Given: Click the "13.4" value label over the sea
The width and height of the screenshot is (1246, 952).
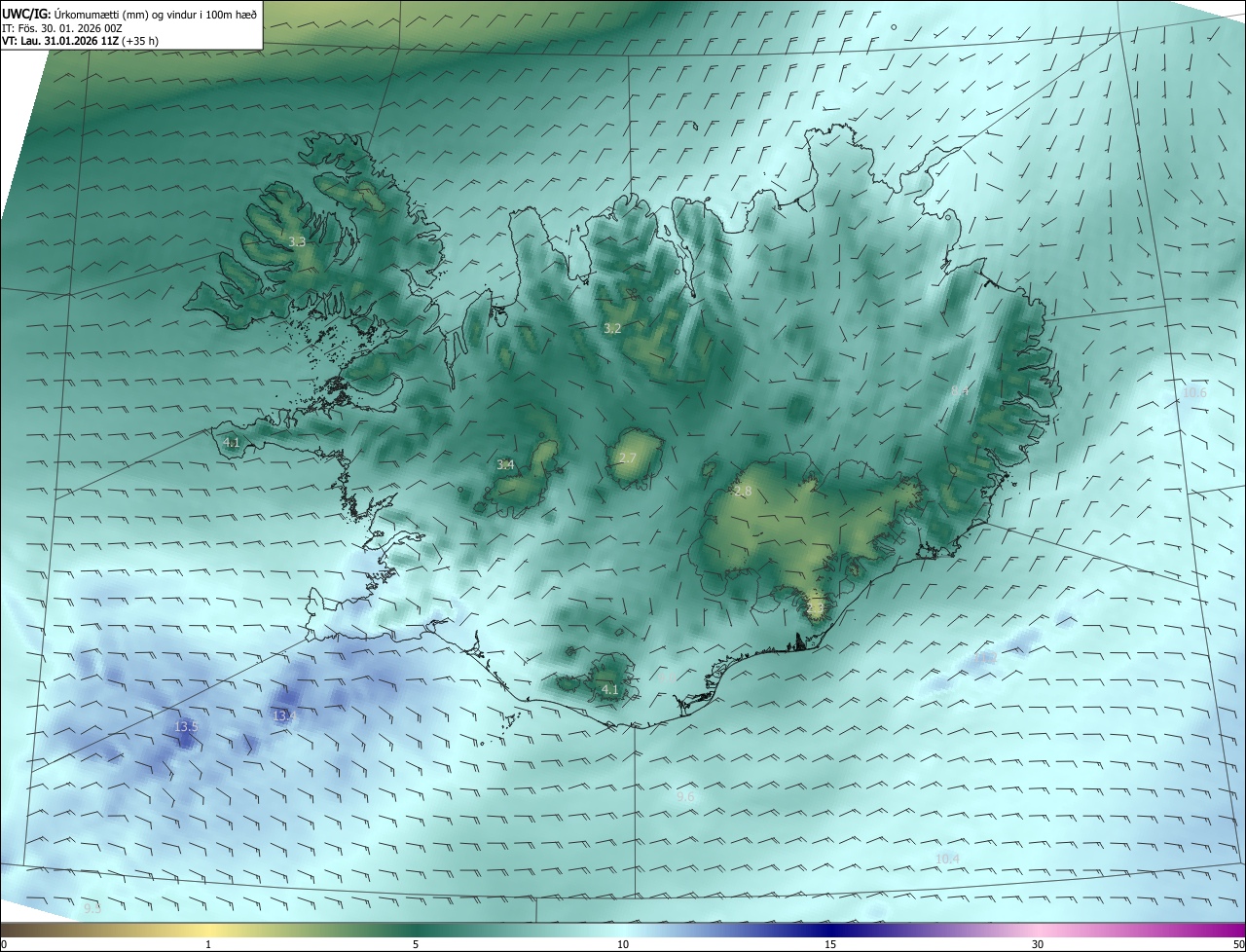Looking at the screenshot, I should pos(284,716).
